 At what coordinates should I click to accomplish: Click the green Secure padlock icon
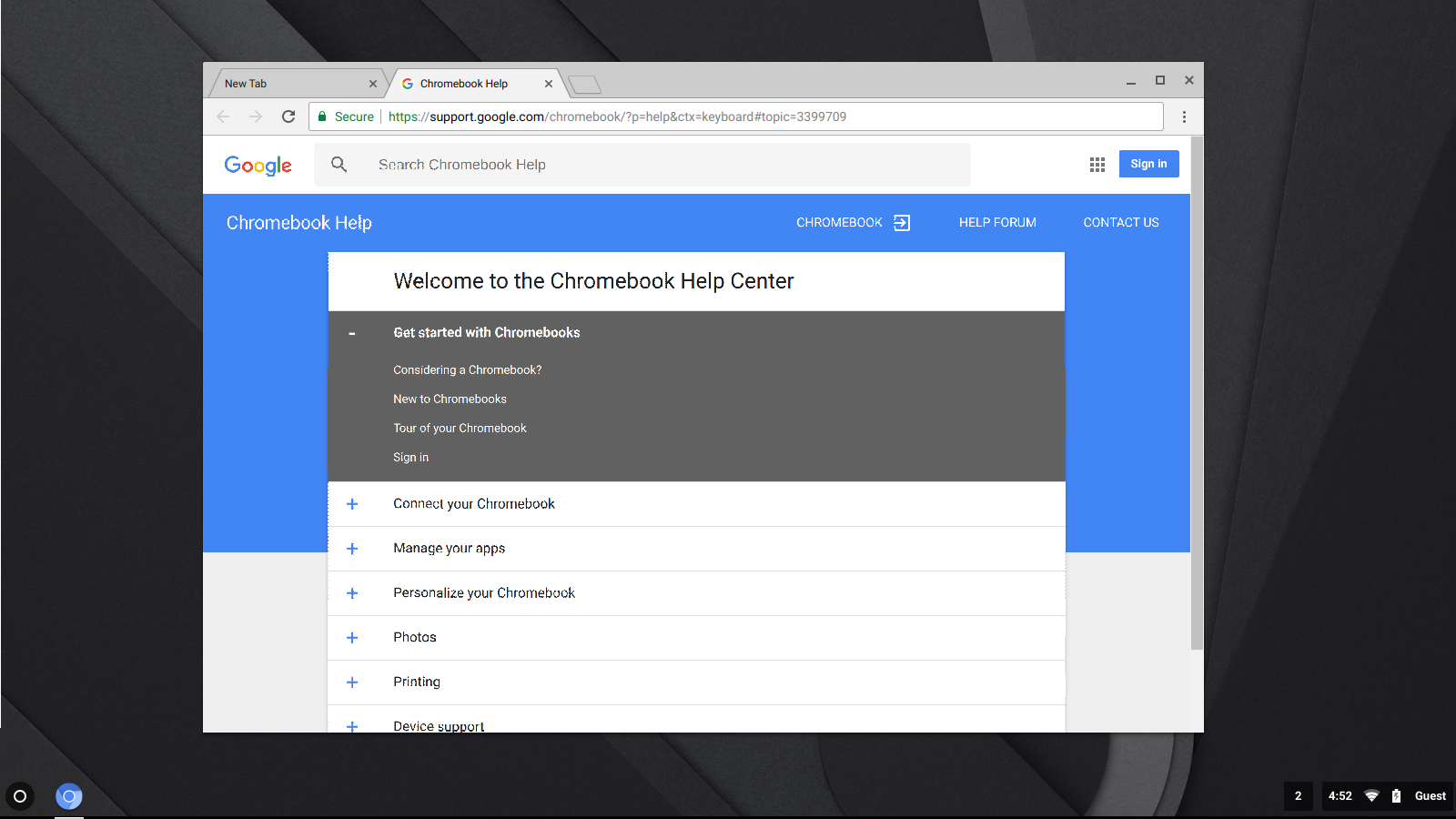(322, 116)
